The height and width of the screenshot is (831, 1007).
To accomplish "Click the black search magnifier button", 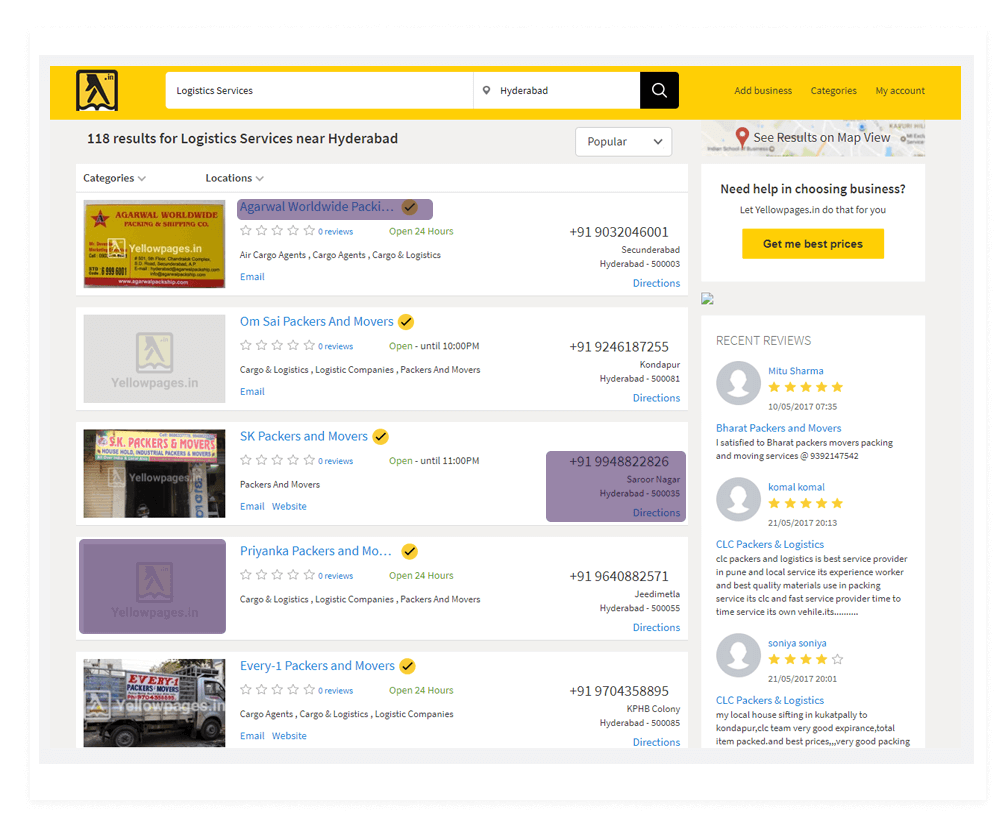I will tap(659, 91).
